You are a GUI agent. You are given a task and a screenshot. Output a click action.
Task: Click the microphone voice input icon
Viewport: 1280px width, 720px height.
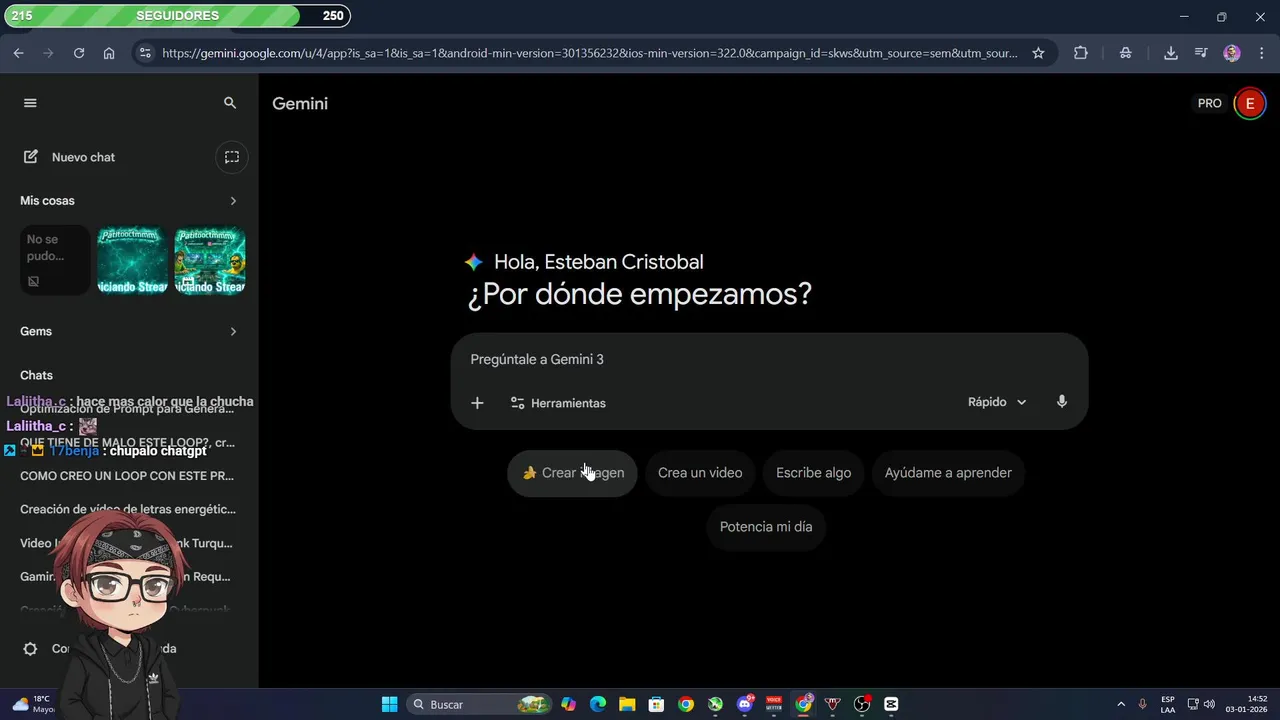coord(1062,402)
